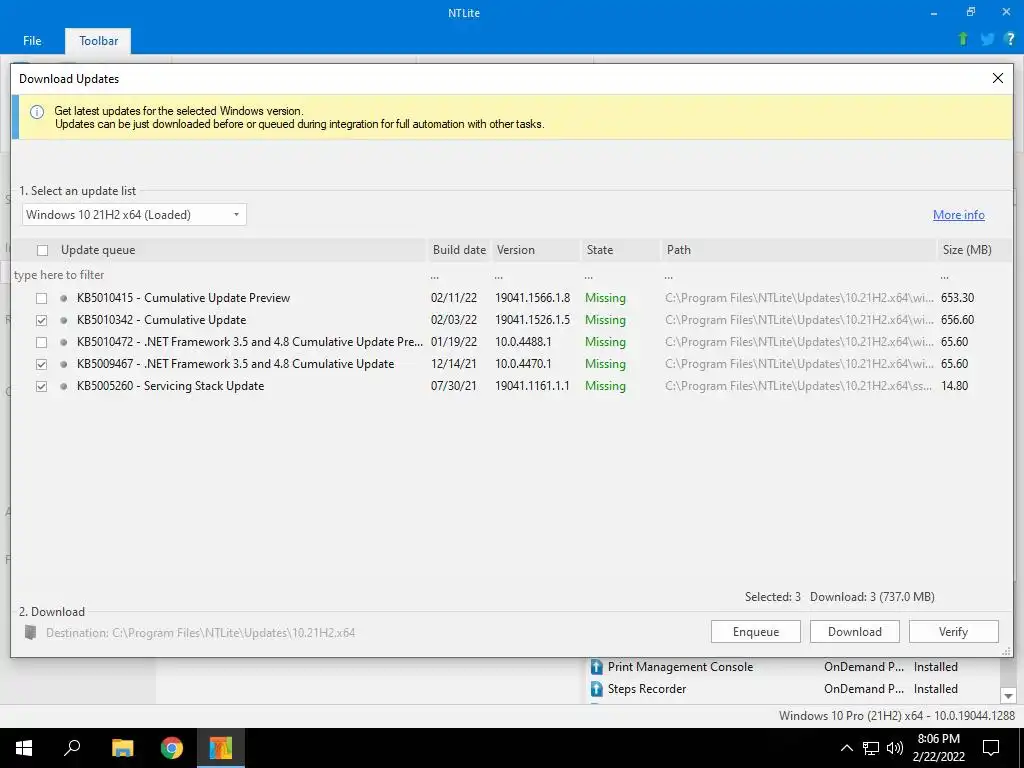Screen dimensions: 1024x768
Task: Click version '19041.1566.1.8'
Action: [x=532, y=298]
